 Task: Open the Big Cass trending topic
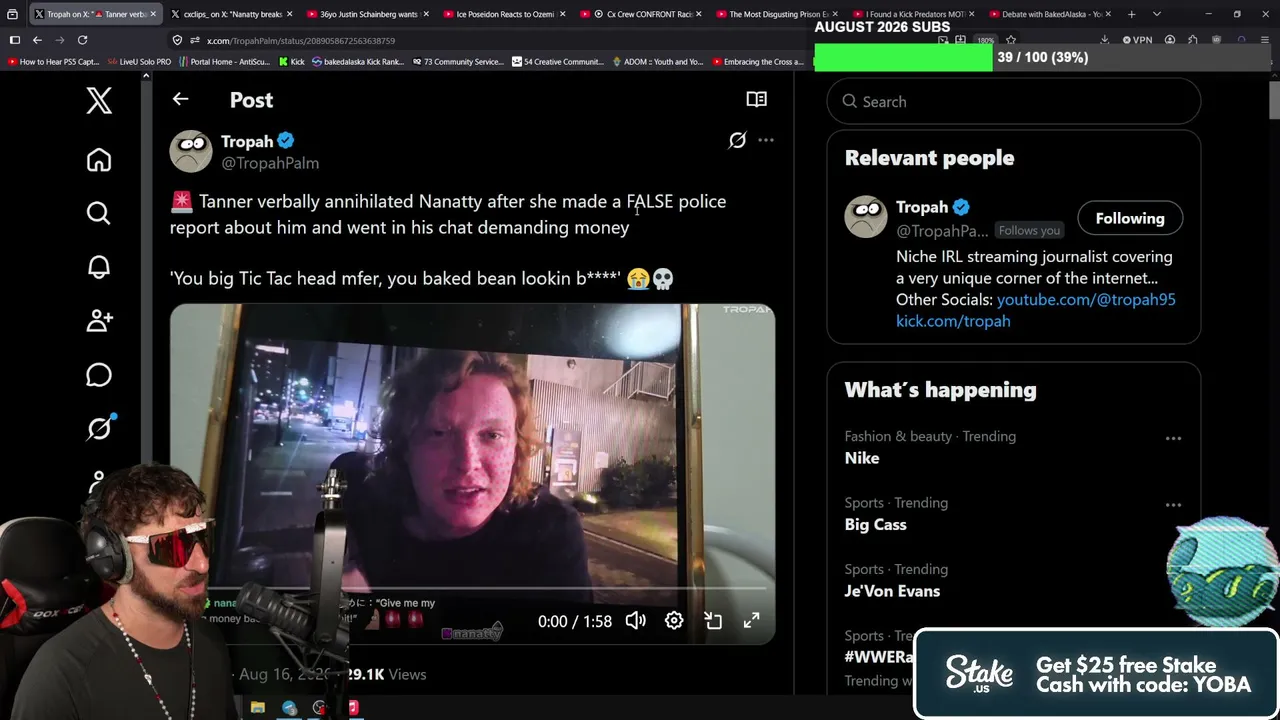[x=876, y=525]
